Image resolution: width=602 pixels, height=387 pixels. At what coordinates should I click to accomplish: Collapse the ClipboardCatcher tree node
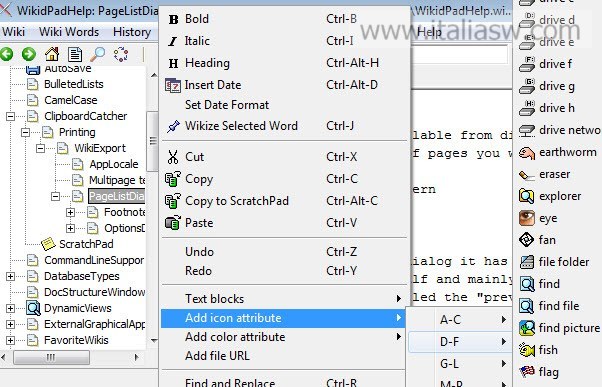11,116
